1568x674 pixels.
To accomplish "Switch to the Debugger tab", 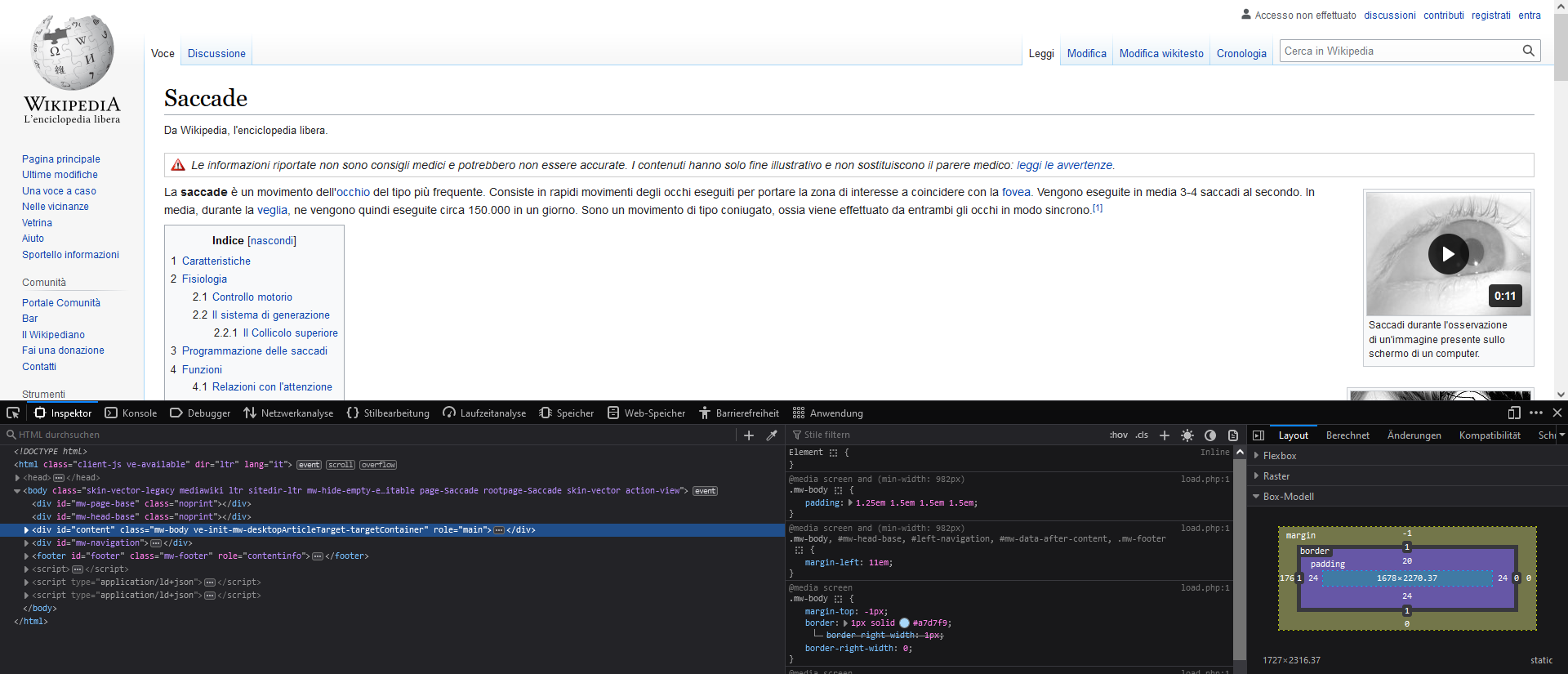I will tap(200, 413).
